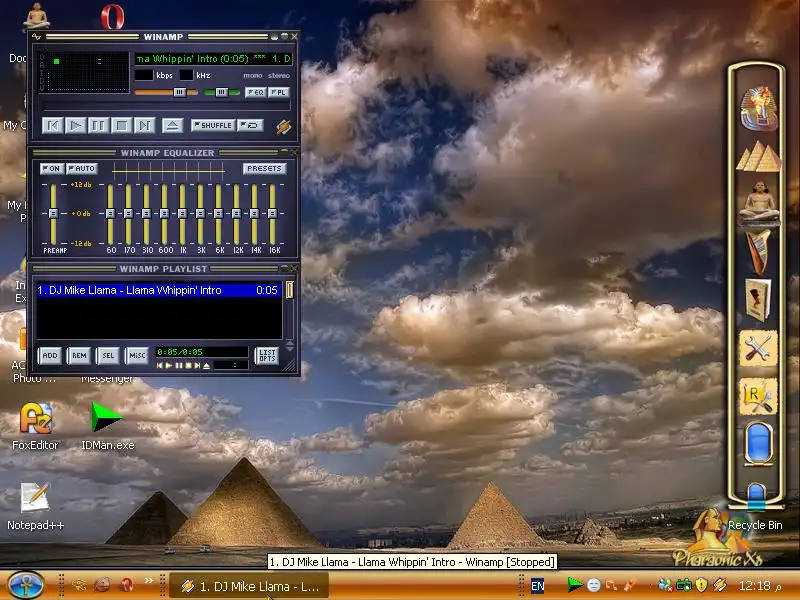Open the playlist LIST OPTS menu
This screenshot has height=600, width=800.
click(267, 355)
